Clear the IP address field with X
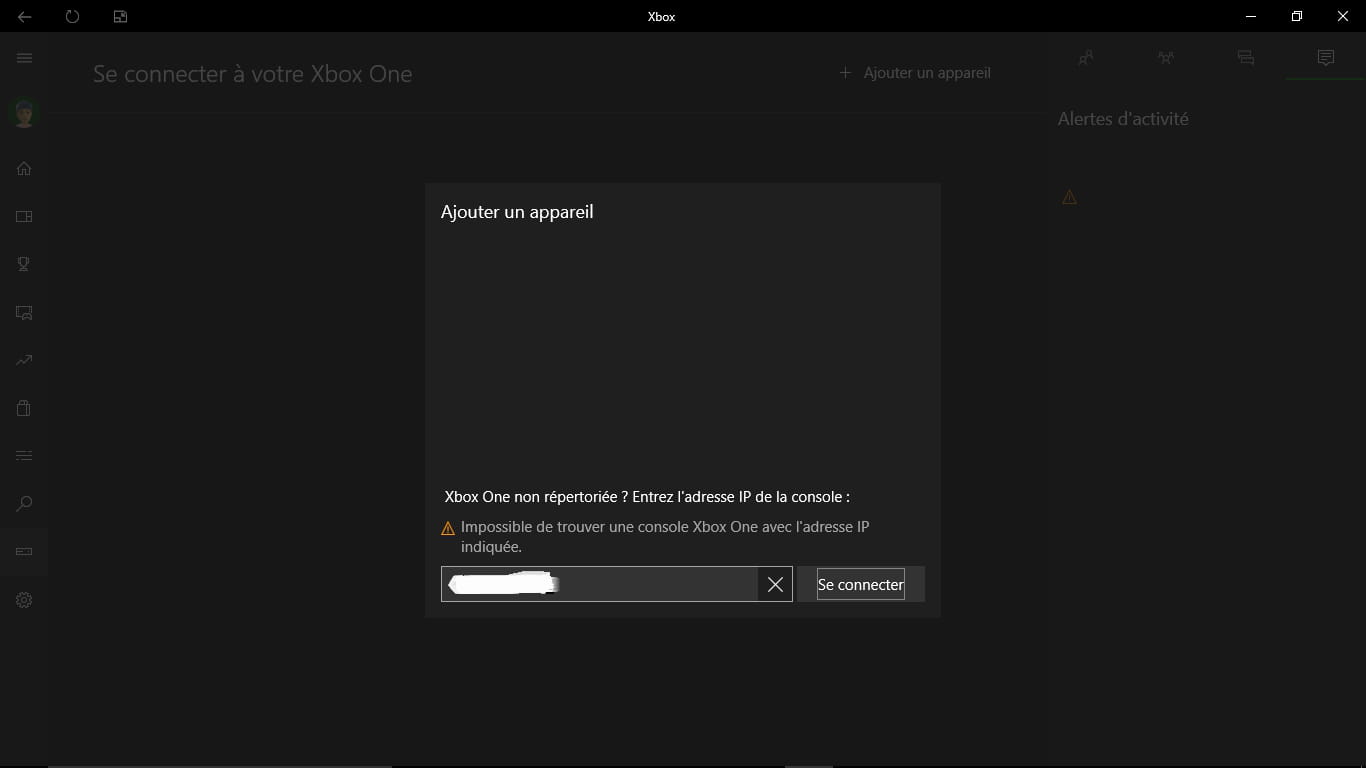 [x=775, y=584]
